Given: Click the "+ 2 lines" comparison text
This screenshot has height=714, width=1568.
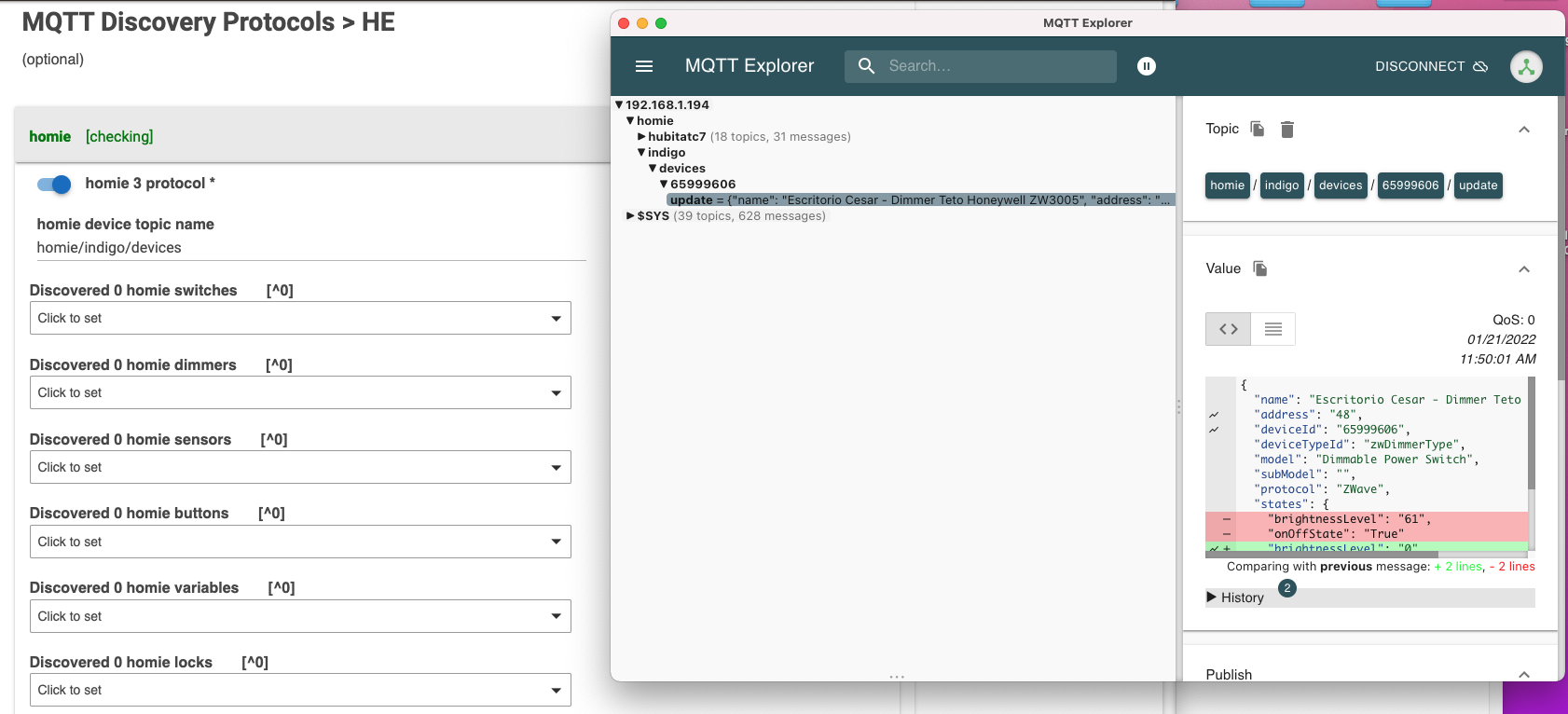Looking at the screenshot, I should click(1458, 567).
